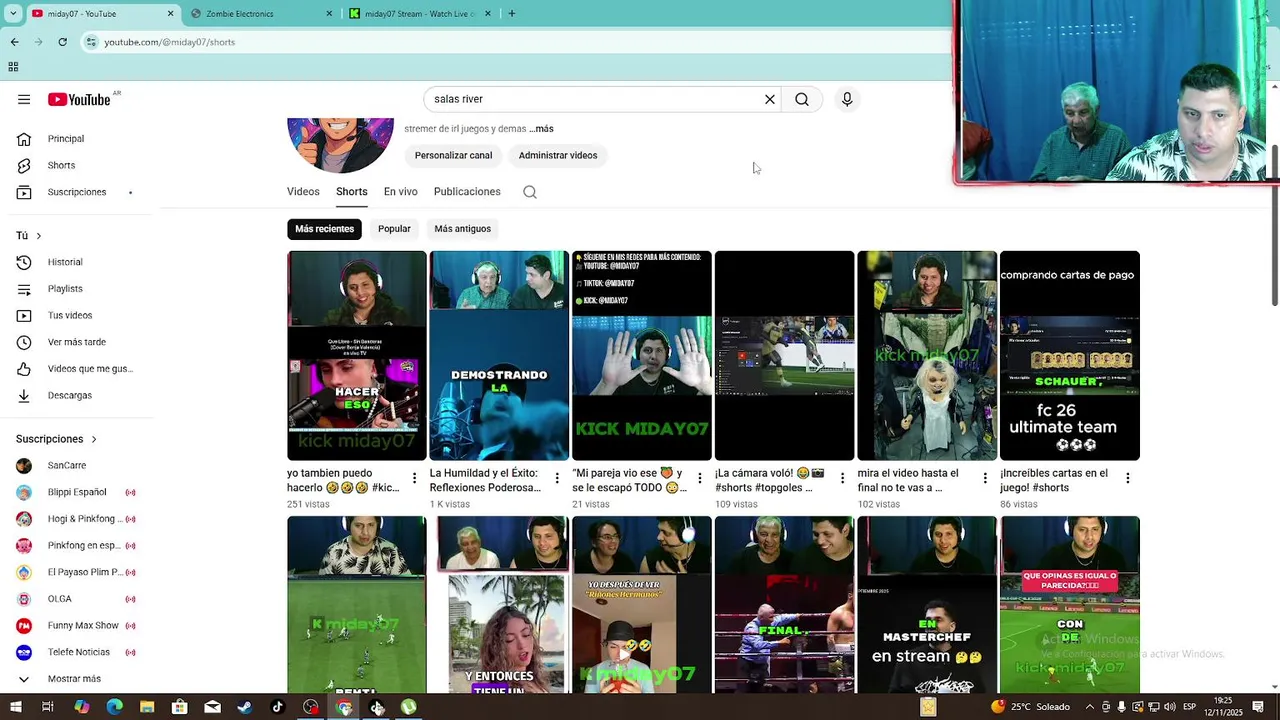Open Steam from the taskbar
This screenshot has width=1280, height=720.
click(x=245, y=707)
